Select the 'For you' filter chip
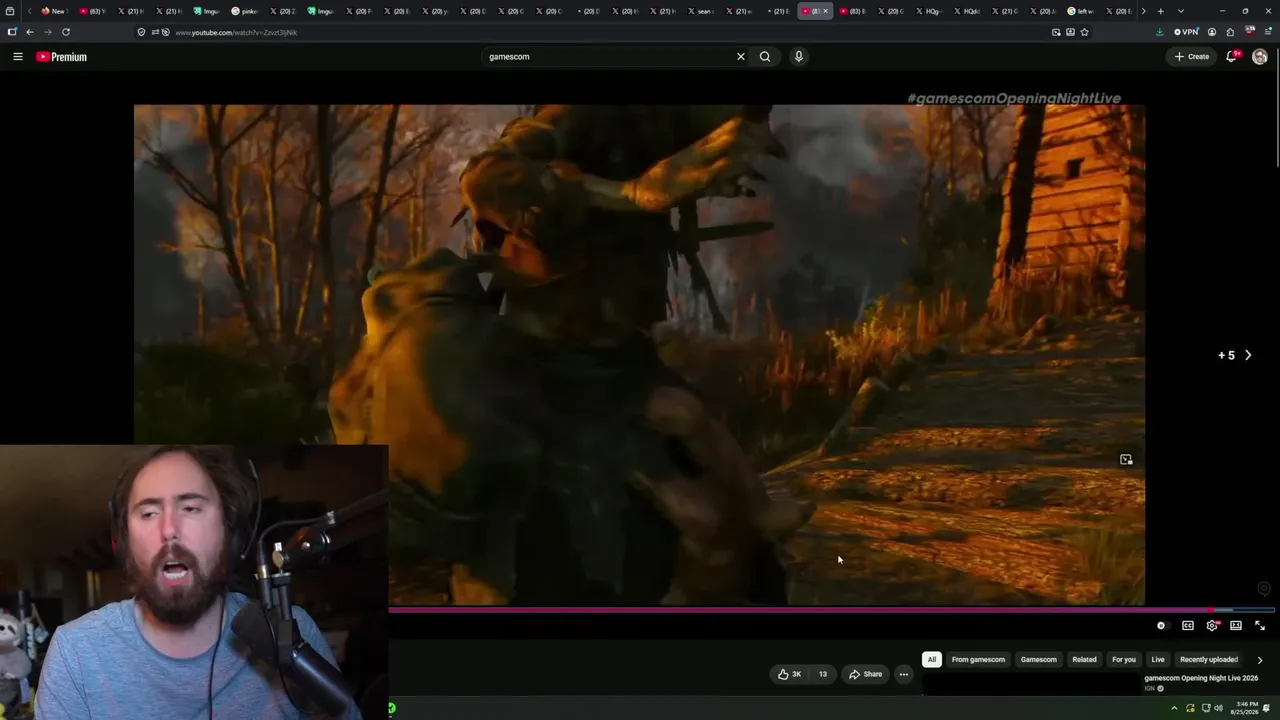Screen dimensions: 1280x720 pos(1124,660)
